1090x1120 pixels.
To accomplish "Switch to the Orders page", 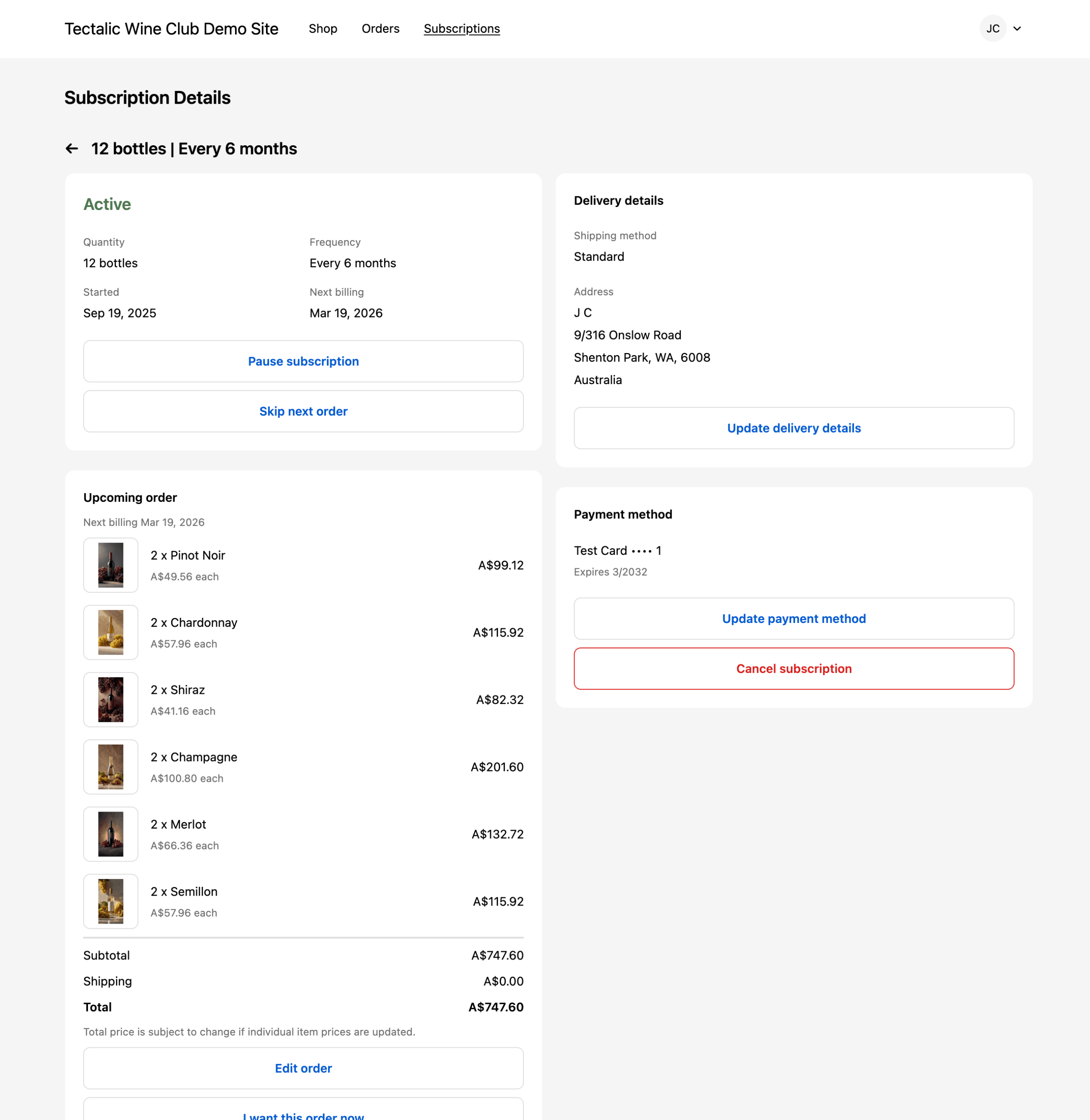I will pos(380,28).
